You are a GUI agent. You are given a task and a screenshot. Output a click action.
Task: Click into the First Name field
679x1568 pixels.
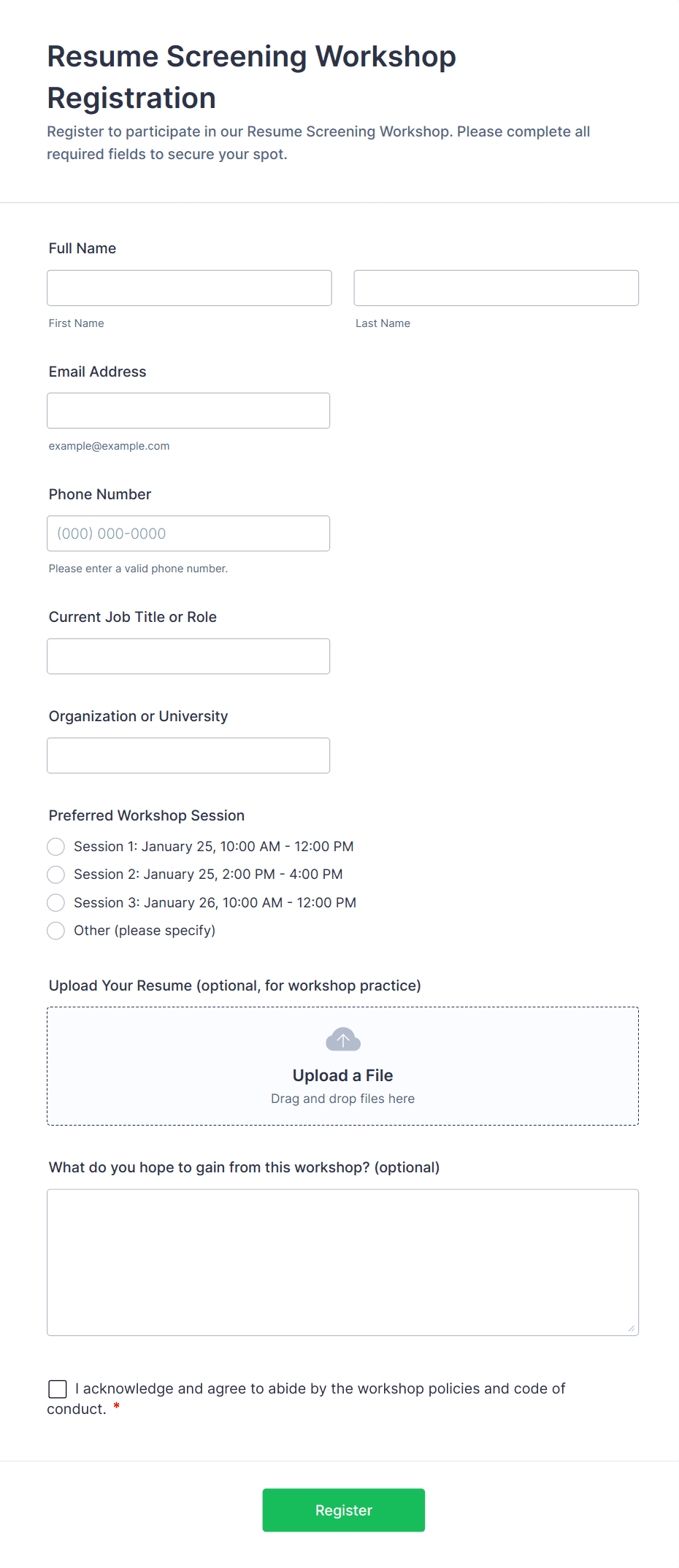(189, 288)
